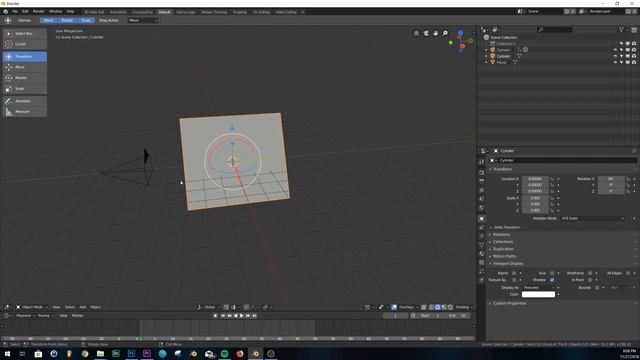Select the Annotate tool
Viewport: 640px width, 360px height.
[x=24, y=101]
